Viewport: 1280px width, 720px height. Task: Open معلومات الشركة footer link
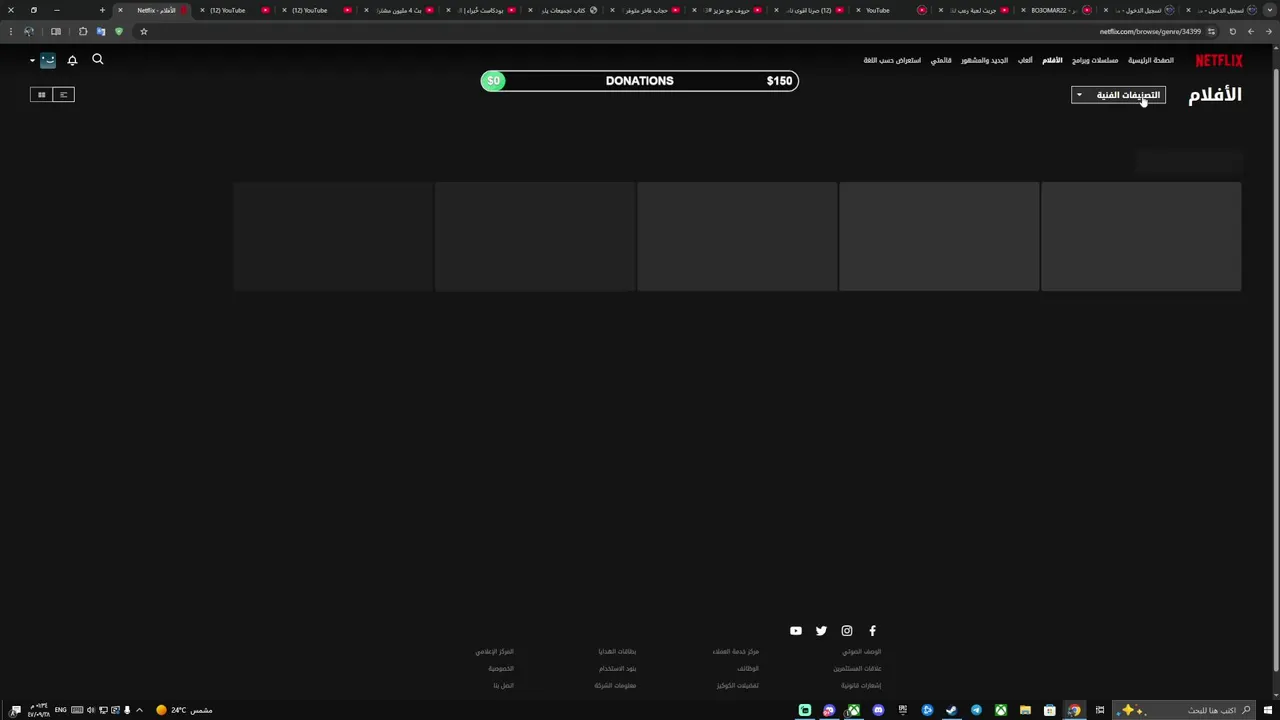click(x=615, y=686)
